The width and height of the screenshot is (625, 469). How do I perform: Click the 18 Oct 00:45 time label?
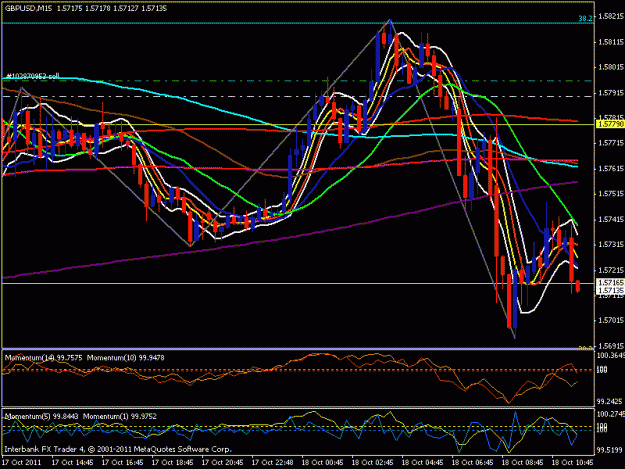click(322, 463)
